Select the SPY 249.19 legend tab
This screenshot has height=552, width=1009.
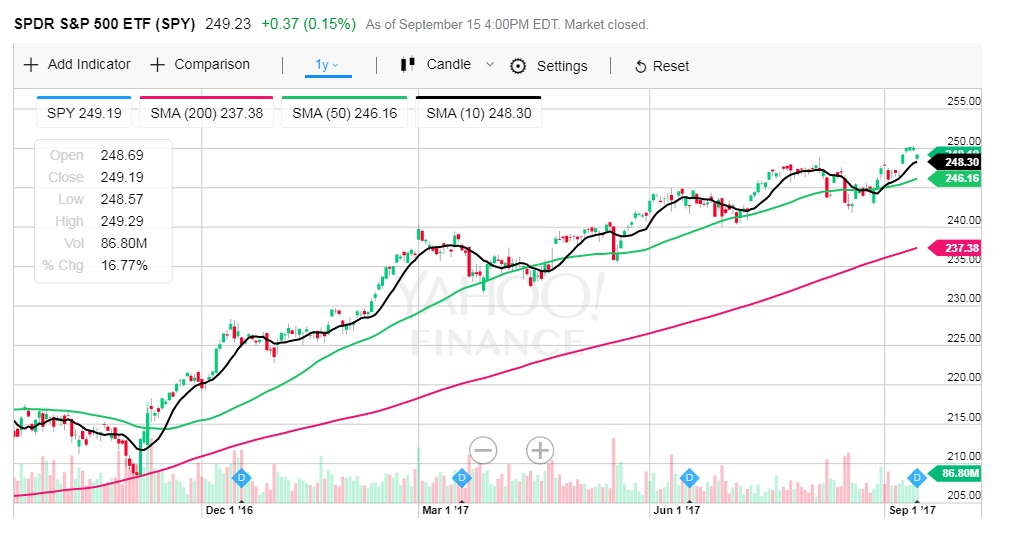(x=84, y=113)
